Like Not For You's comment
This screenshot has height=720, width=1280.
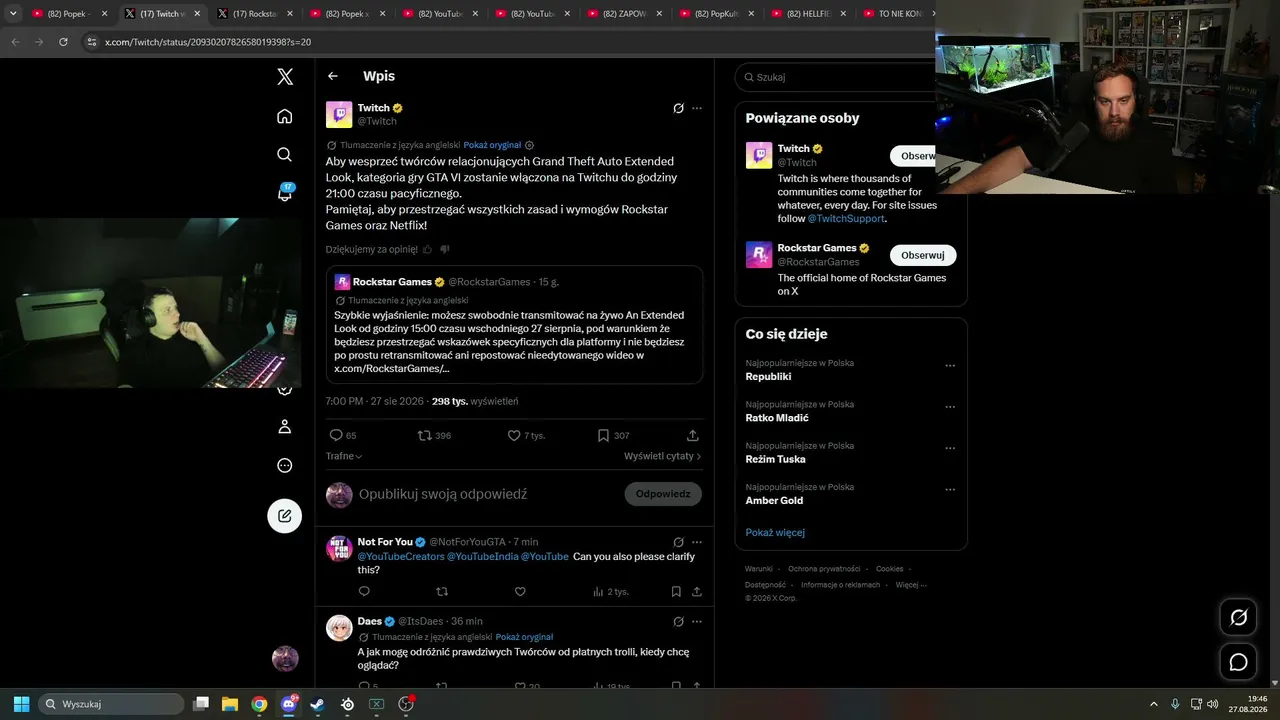520,591
